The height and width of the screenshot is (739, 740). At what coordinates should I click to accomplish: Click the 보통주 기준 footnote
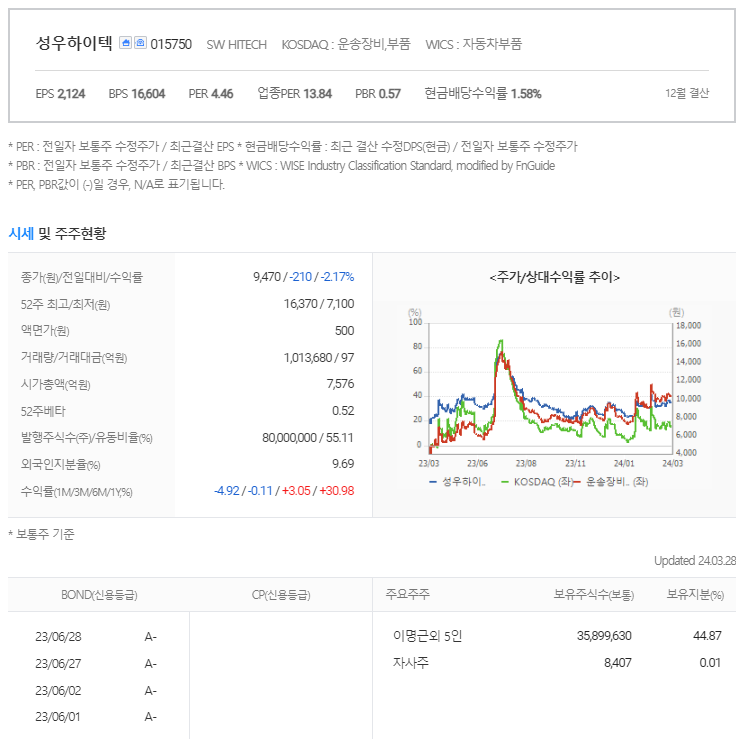click(42, 534)
